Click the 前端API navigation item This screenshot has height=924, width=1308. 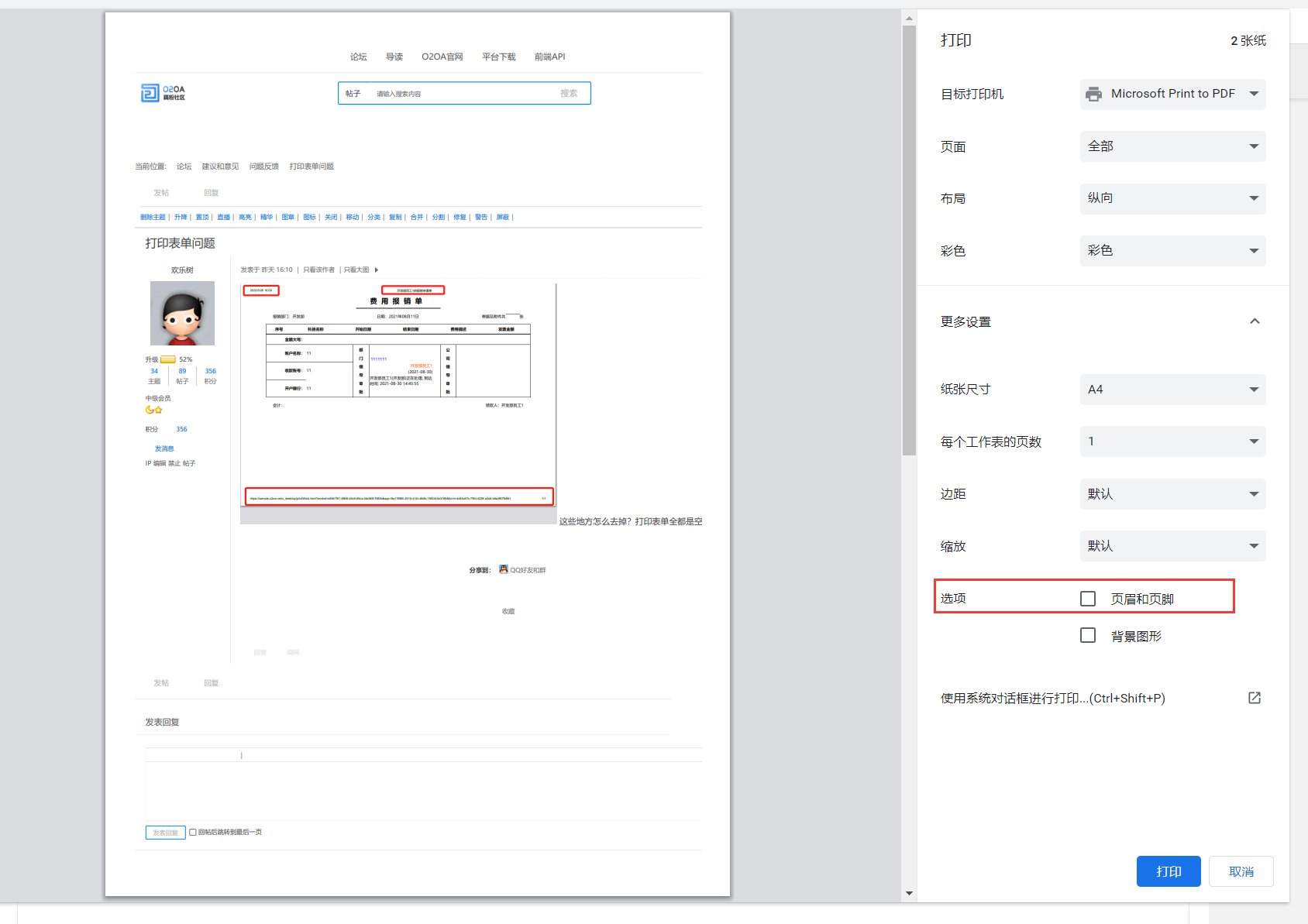[x=549, y=57]
